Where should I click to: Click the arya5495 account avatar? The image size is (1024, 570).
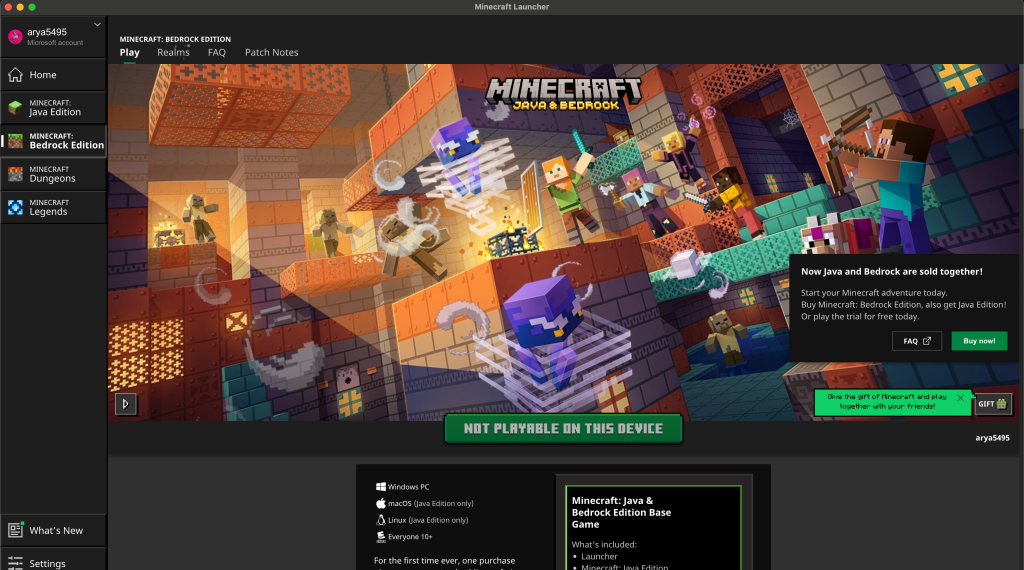14,37
